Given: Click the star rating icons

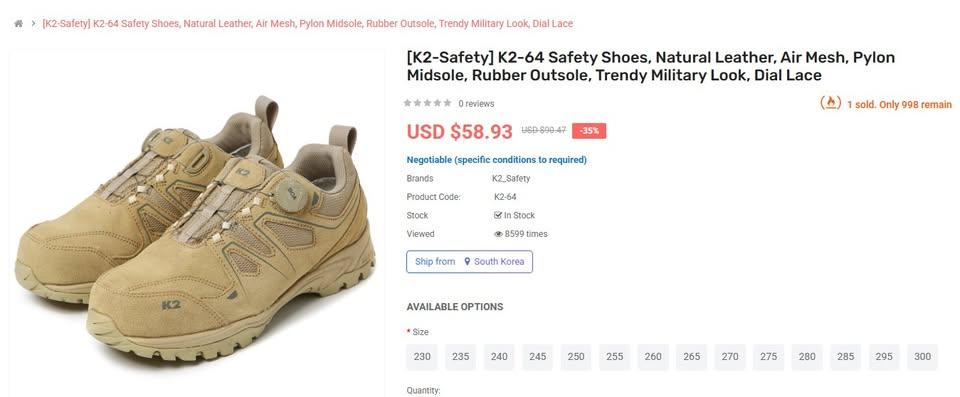Looking at the screenshot, I should click(x=427, y=103).
